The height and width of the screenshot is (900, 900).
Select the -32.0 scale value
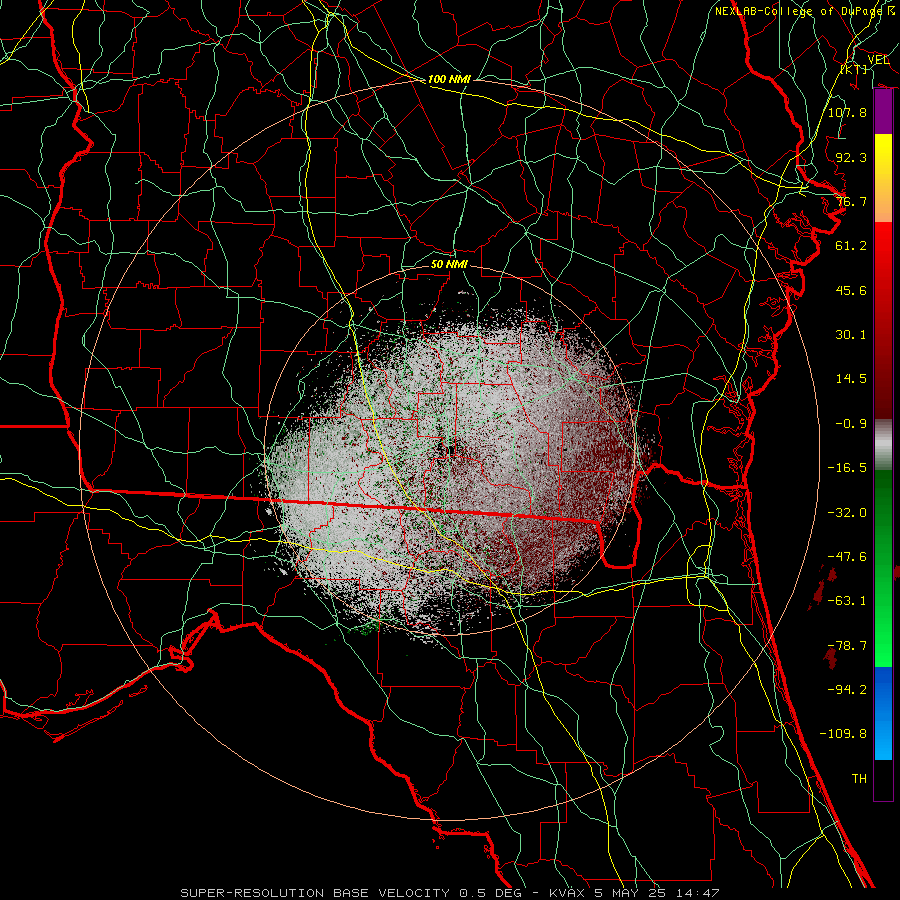(847, 513)
